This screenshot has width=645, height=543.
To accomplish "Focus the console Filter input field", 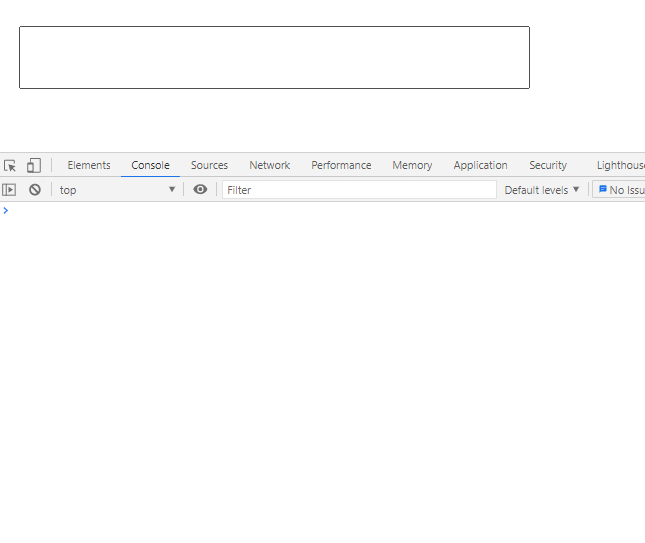I will click(359, 190).
